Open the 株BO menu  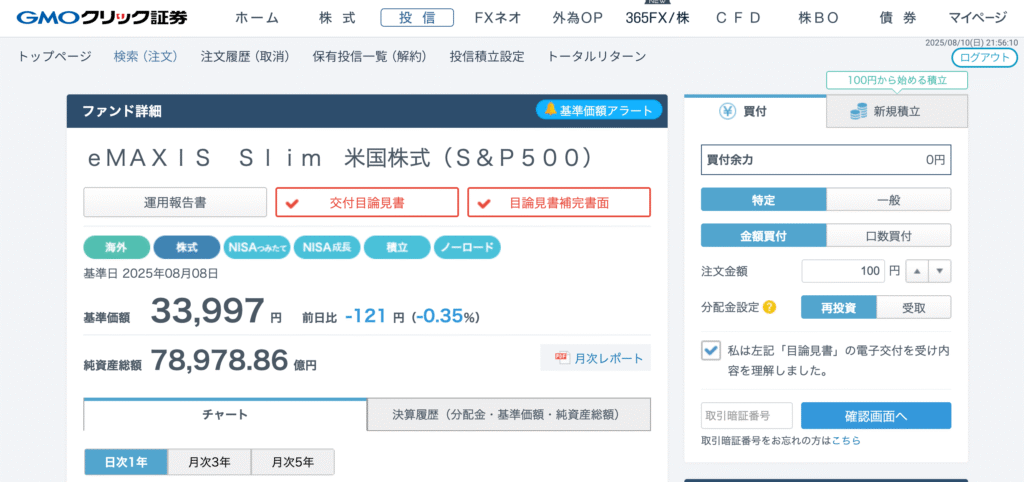818,18
